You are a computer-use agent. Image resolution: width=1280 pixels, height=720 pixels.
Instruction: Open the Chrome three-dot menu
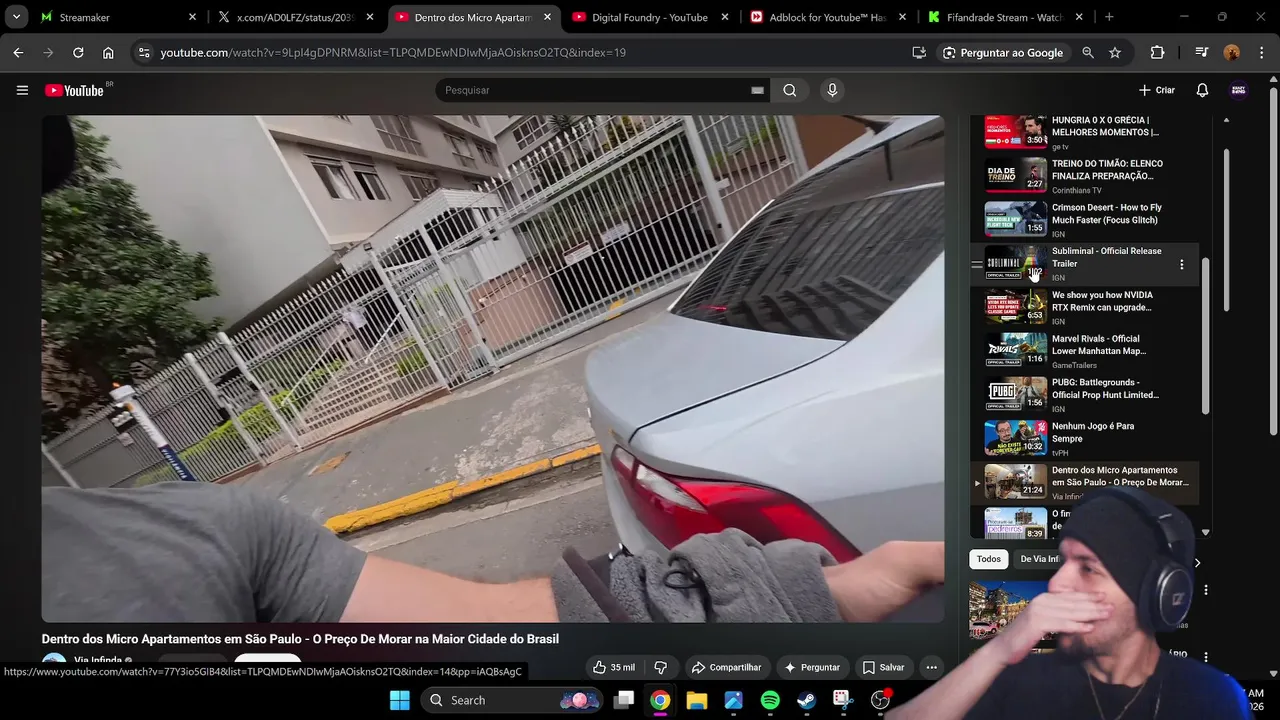coord(1261,52)
